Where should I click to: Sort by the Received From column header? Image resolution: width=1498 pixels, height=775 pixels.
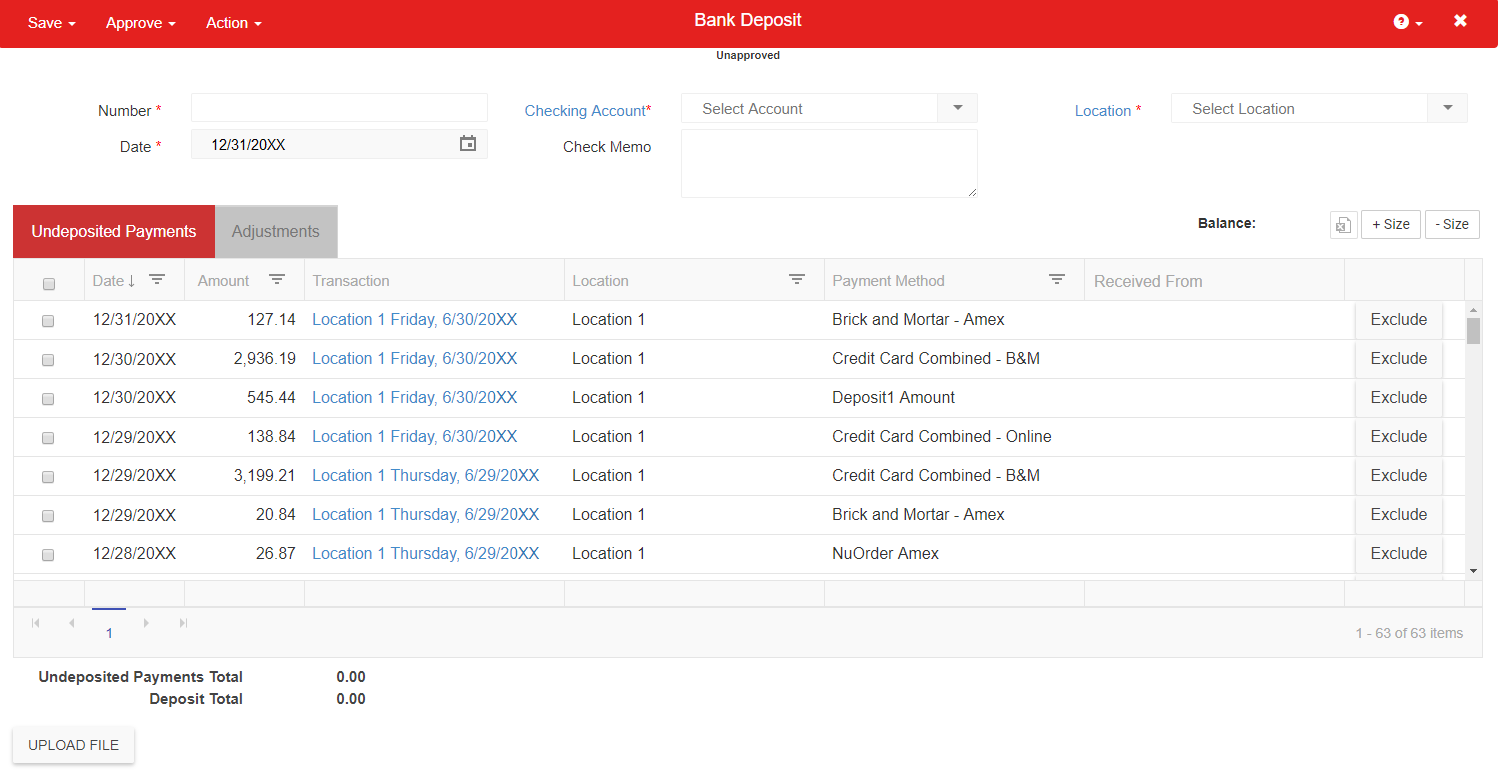[x=1148, y=281]
